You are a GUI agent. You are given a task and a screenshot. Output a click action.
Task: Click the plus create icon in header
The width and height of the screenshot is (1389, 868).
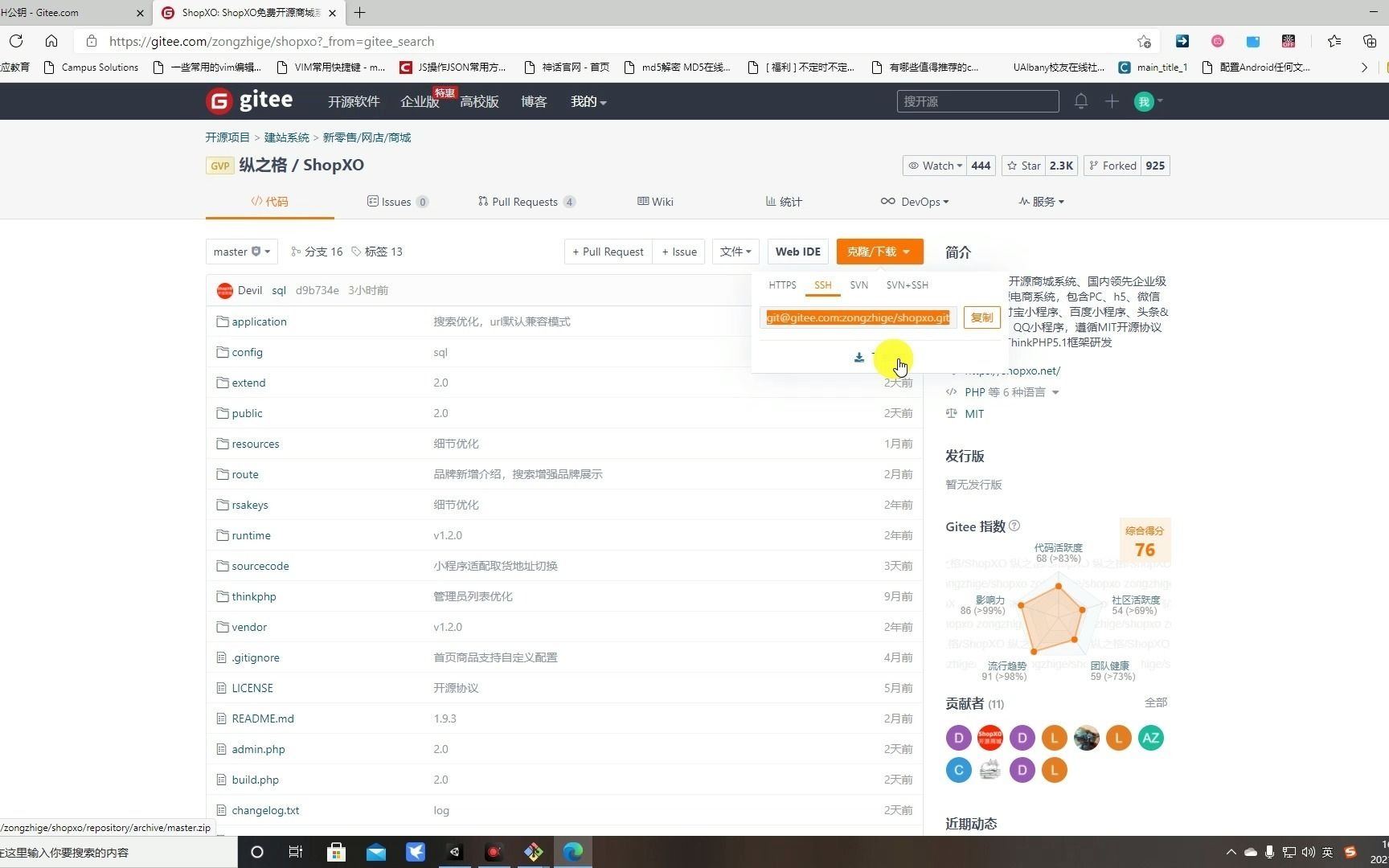[x=1112, y=101]
